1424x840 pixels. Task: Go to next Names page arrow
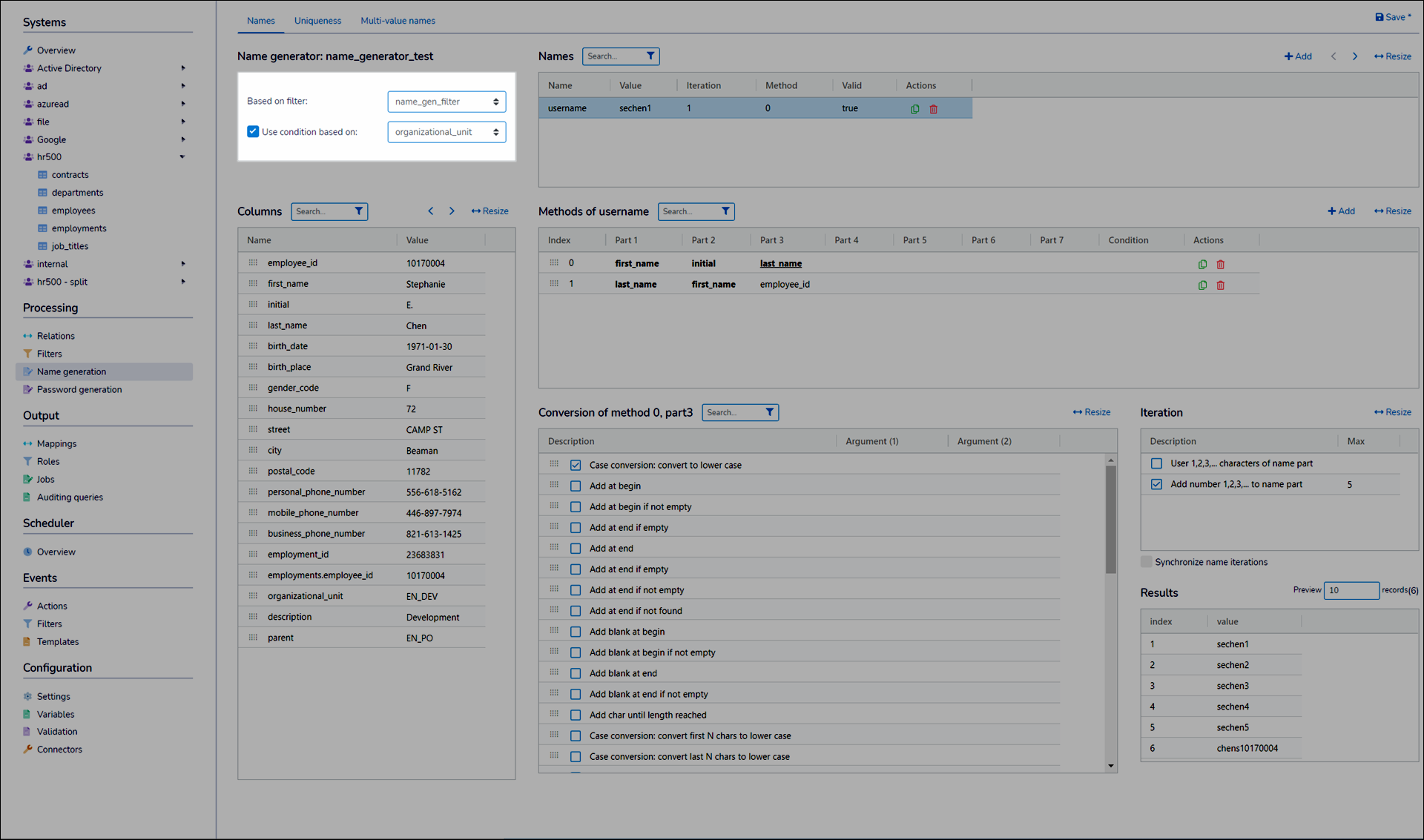pos(1354,56)
